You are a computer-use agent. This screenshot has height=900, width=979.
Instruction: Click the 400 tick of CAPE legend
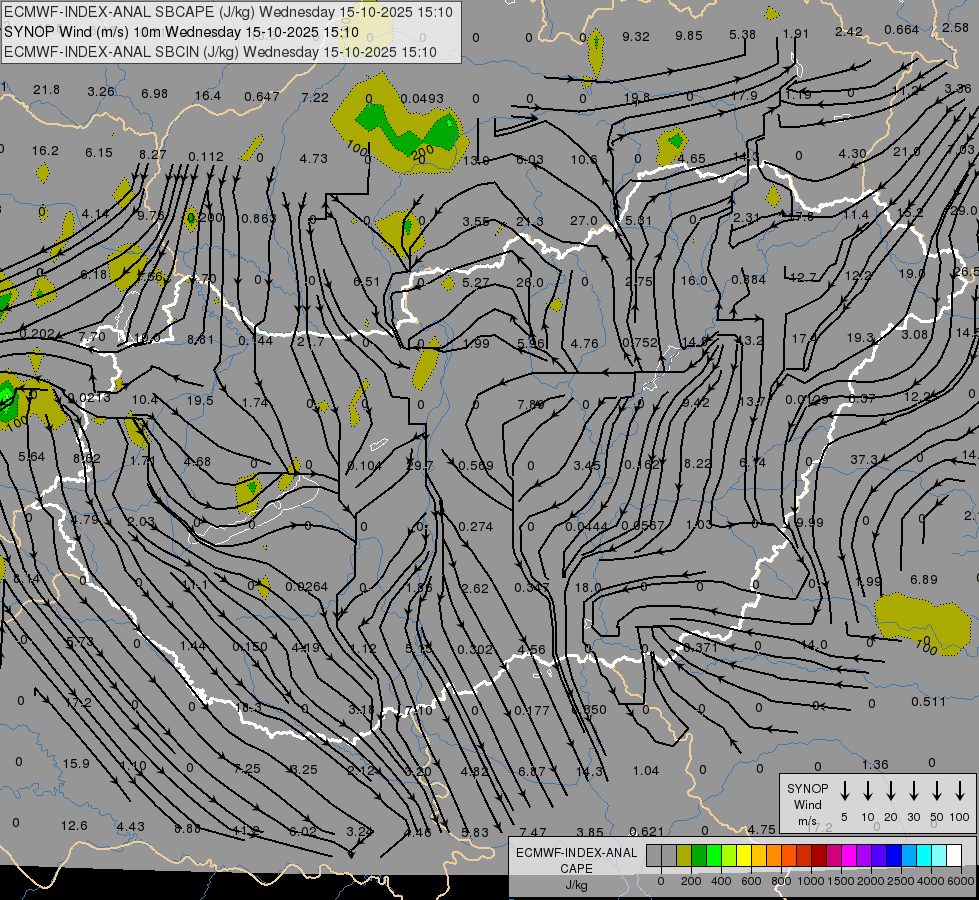click(721, 881)
